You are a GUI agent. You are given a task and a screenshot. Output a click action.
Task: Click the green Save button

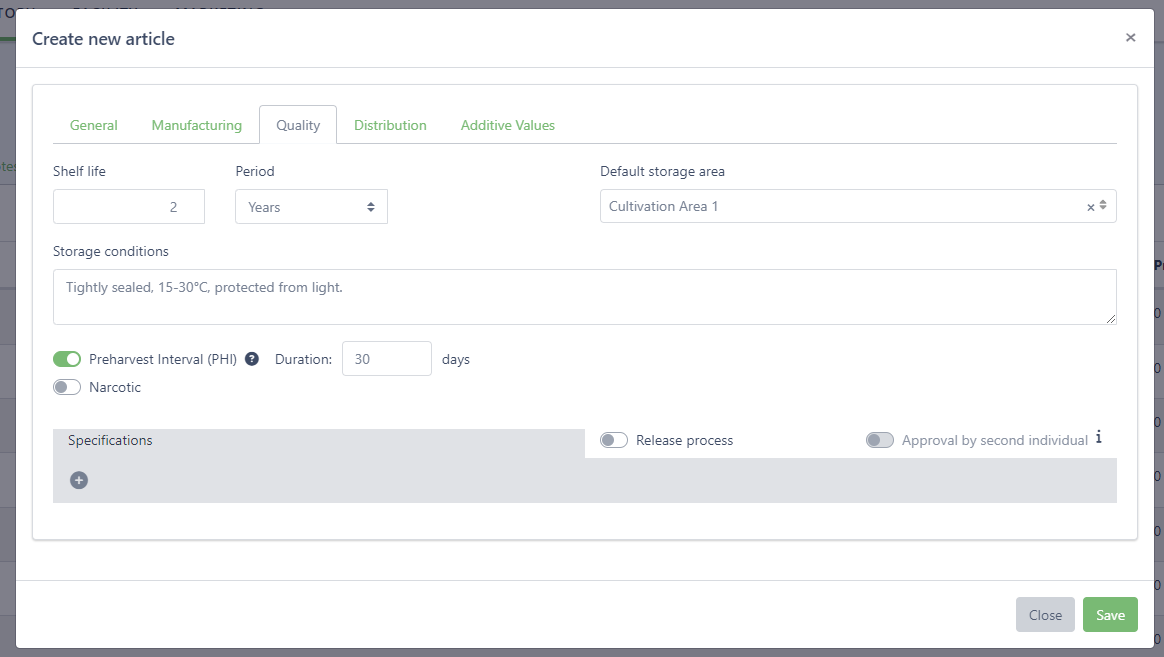[x=1110, y=615]
